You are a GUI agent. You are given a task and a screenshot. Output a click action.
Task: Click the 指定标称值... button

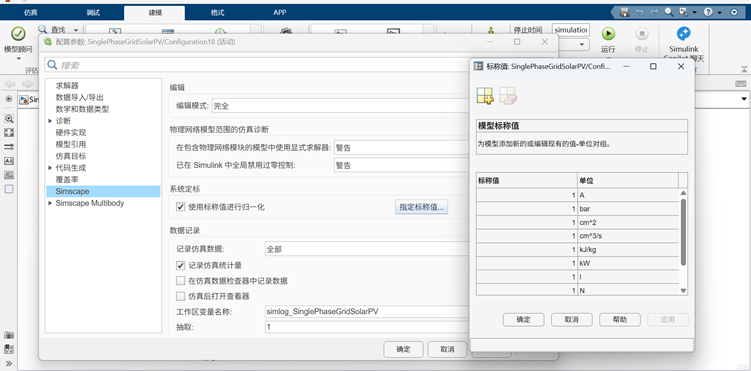point(421,207)
